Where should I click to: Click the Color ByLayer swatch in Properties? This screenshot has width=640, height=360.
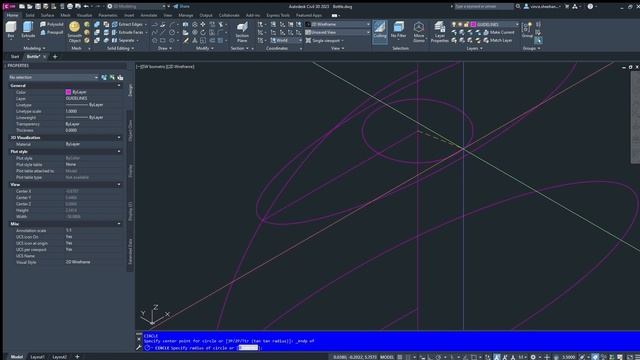click(x=68, y=92)
